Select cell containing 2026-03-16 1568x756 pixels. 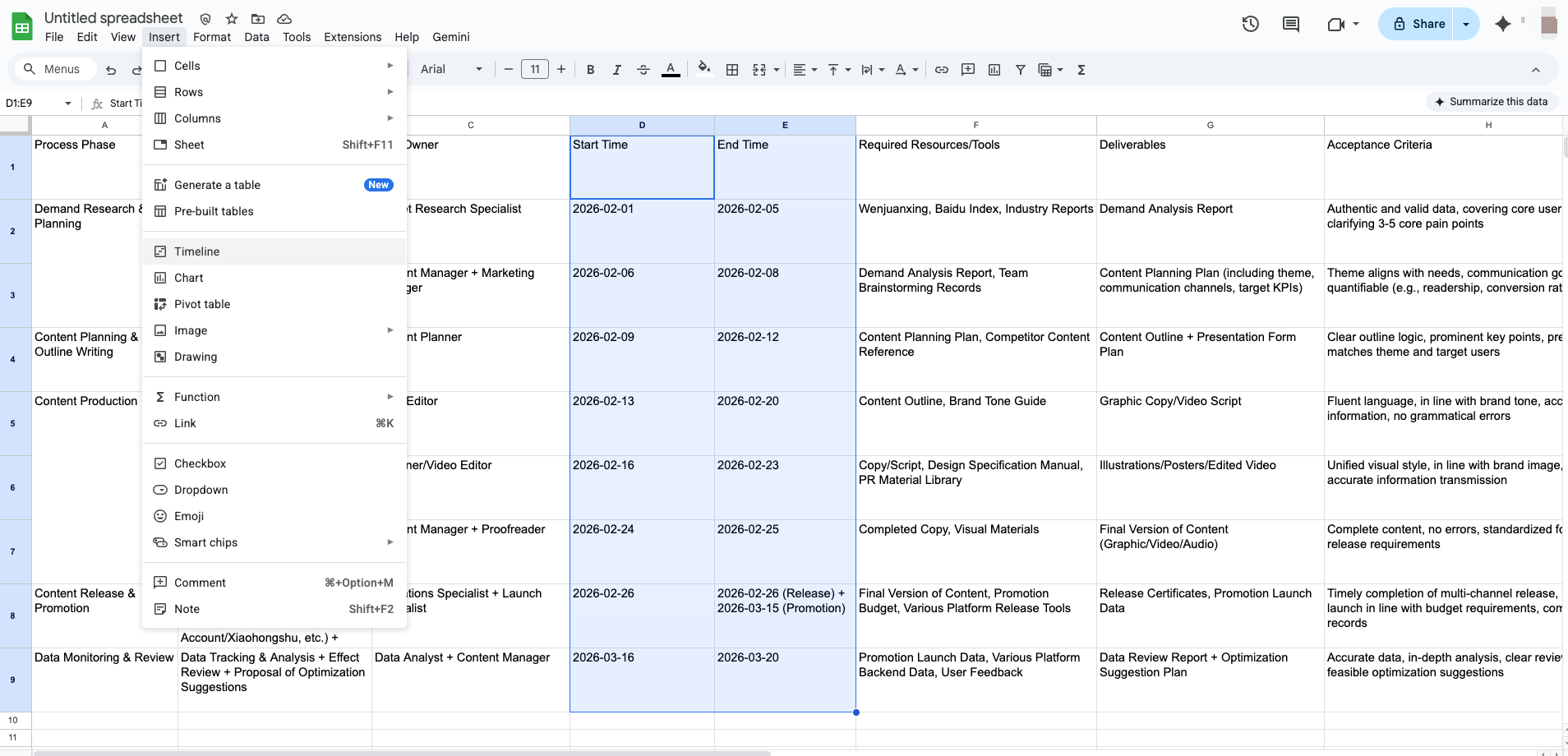642,680
